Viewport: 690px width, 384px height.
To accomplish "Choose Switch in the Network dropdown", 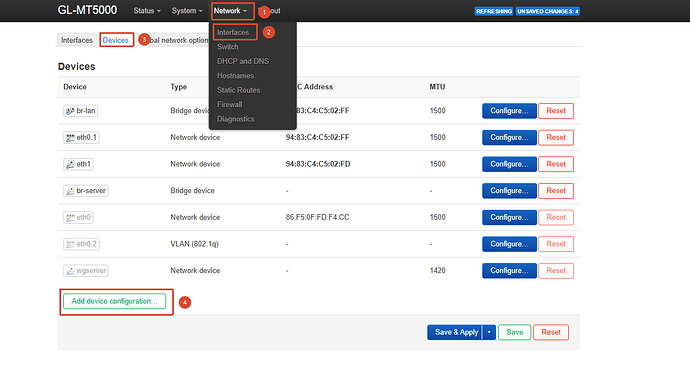I will pyautogui.click(x=228, y=47).
